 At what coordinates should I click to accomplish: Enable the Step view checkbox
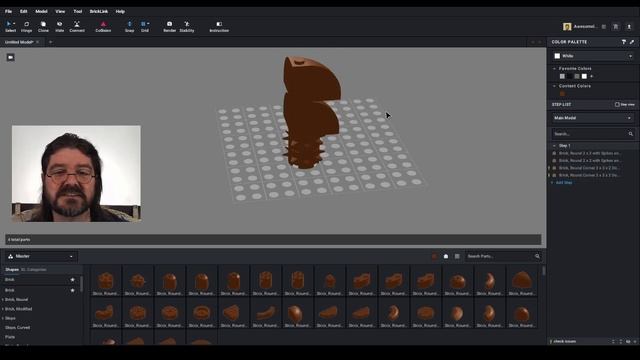pyautogui.click(x=617, y=104)
